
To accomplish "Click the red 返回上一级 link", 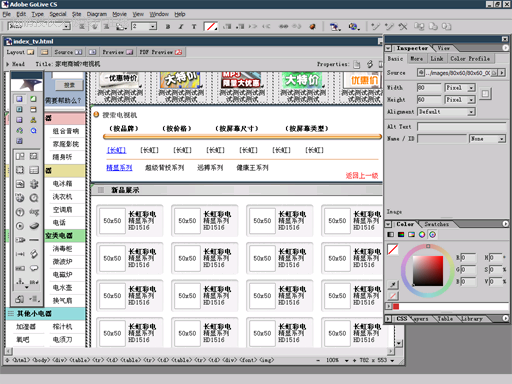I will (362, 176).
